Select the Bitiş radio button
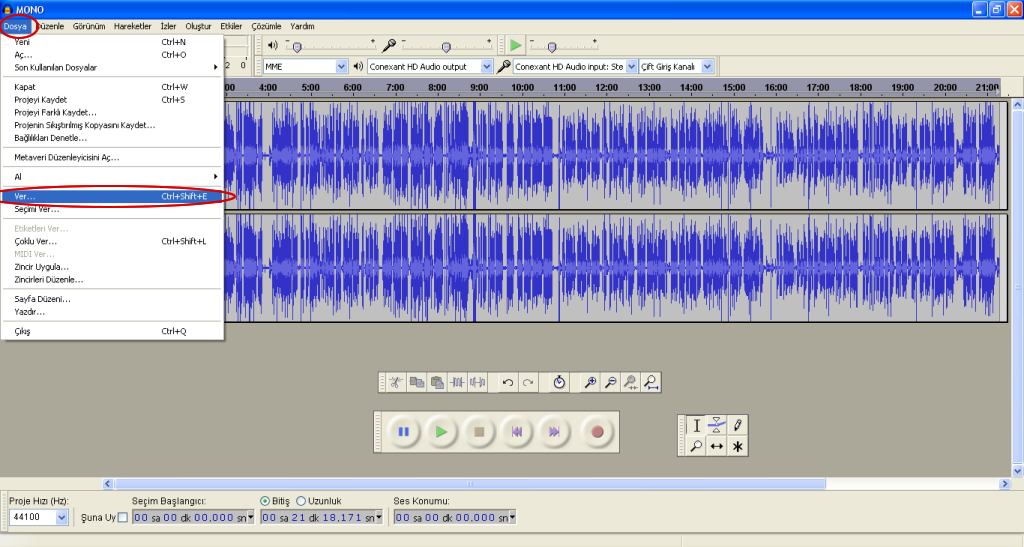Screen dimensions: 1024x547 pos(264,501)
